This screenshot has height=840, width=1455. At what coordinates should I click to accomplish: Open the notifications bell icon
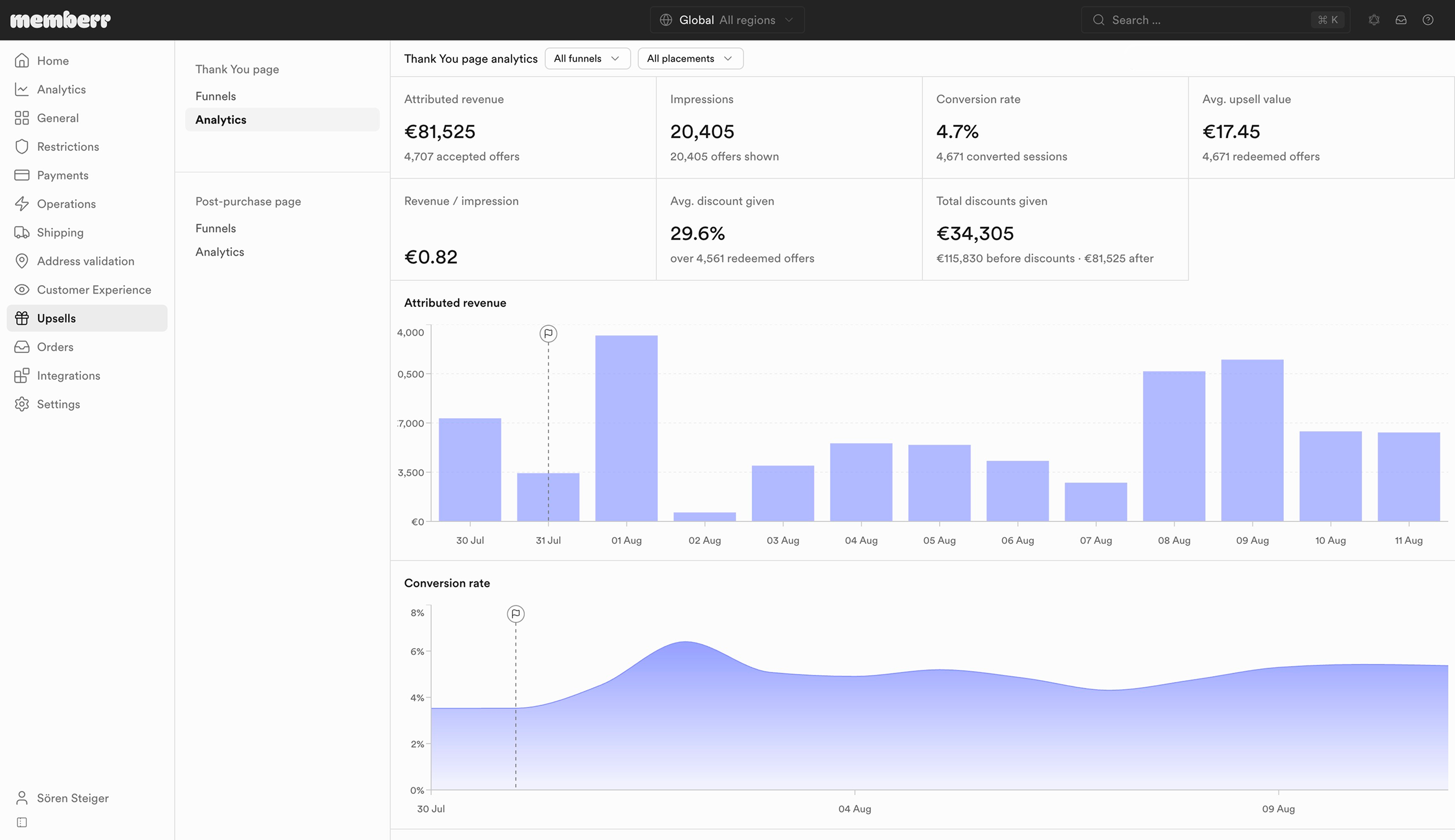click(x=1374, y=20)
